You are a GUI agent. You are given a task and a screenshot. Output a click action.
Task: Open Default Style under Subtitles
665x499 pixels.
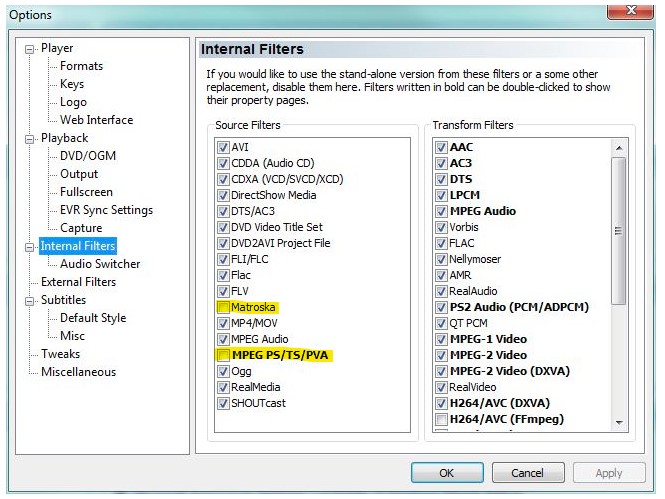point(93,318)
